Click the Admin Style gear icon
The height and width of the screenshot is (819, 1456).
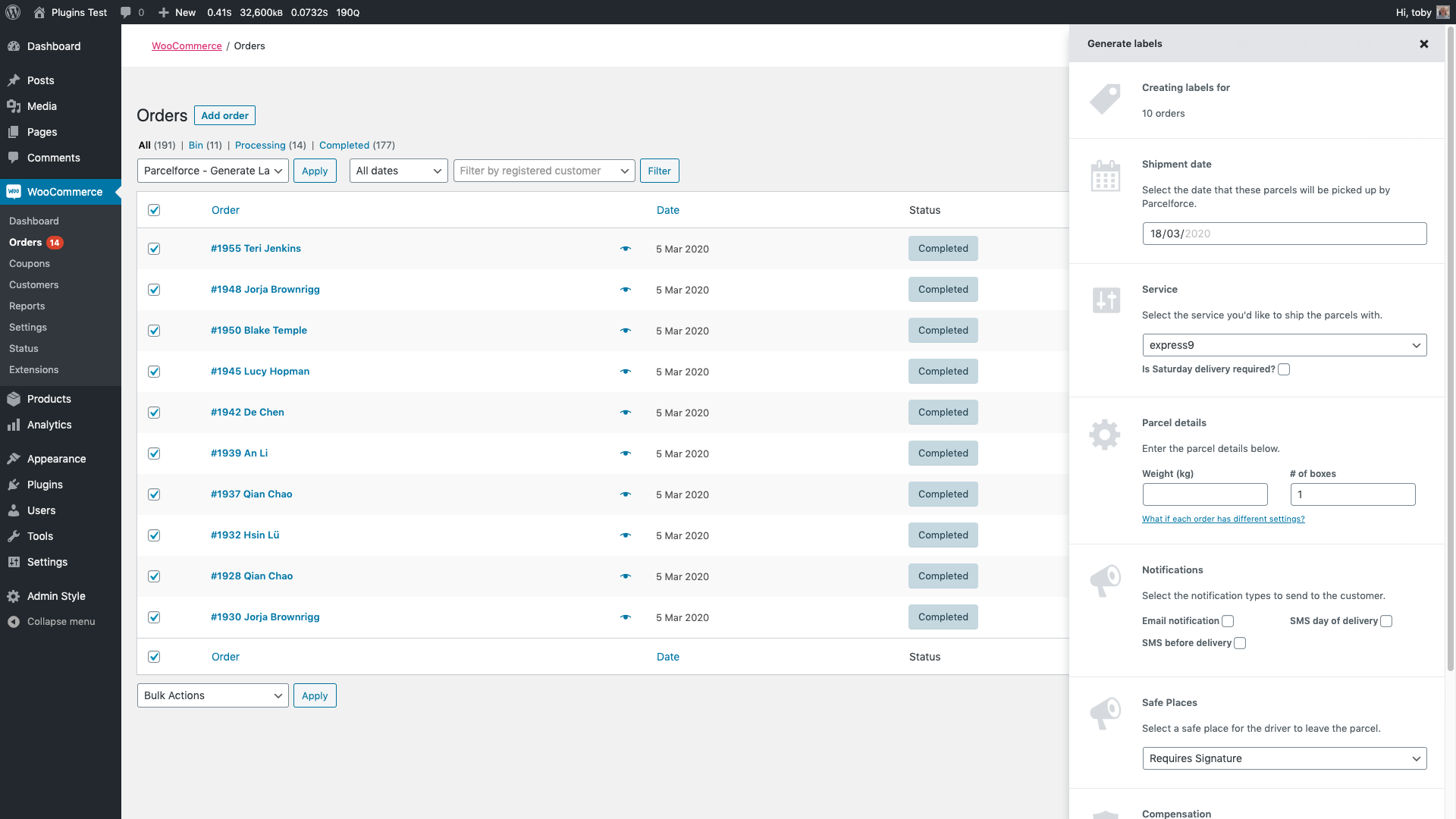(x=14, y=596)
